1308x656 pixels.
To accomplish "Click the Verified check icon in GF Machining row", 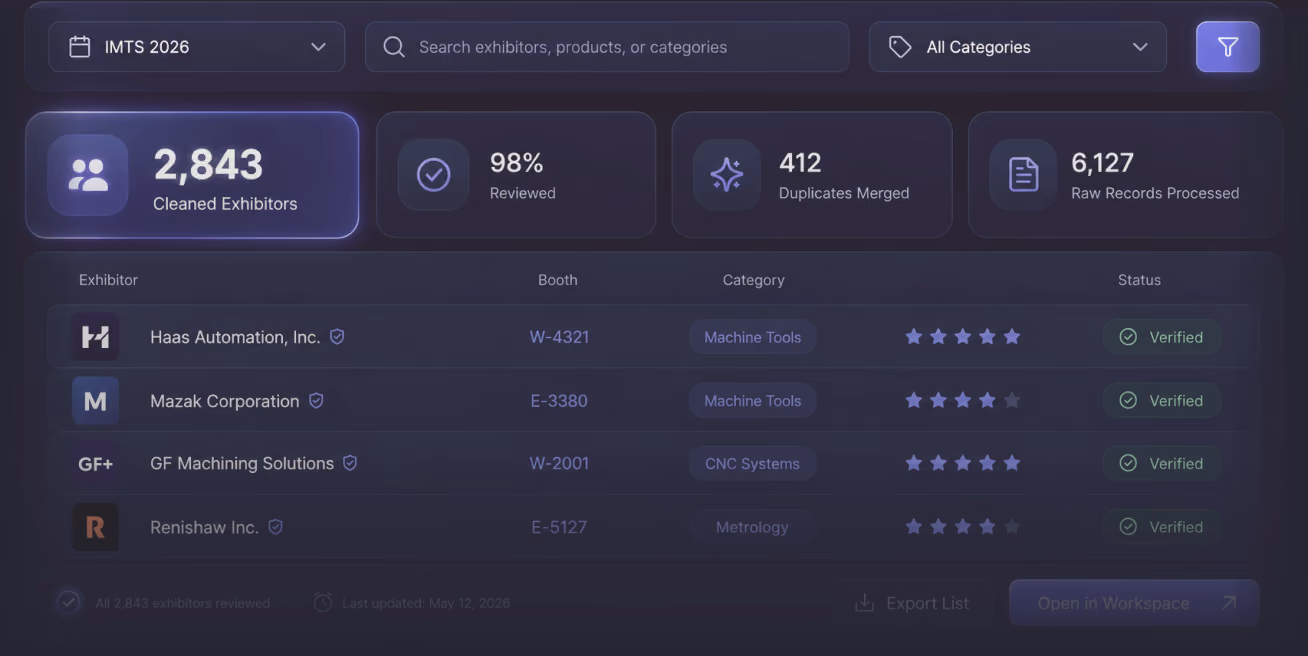I will [x=1128, y=463].
